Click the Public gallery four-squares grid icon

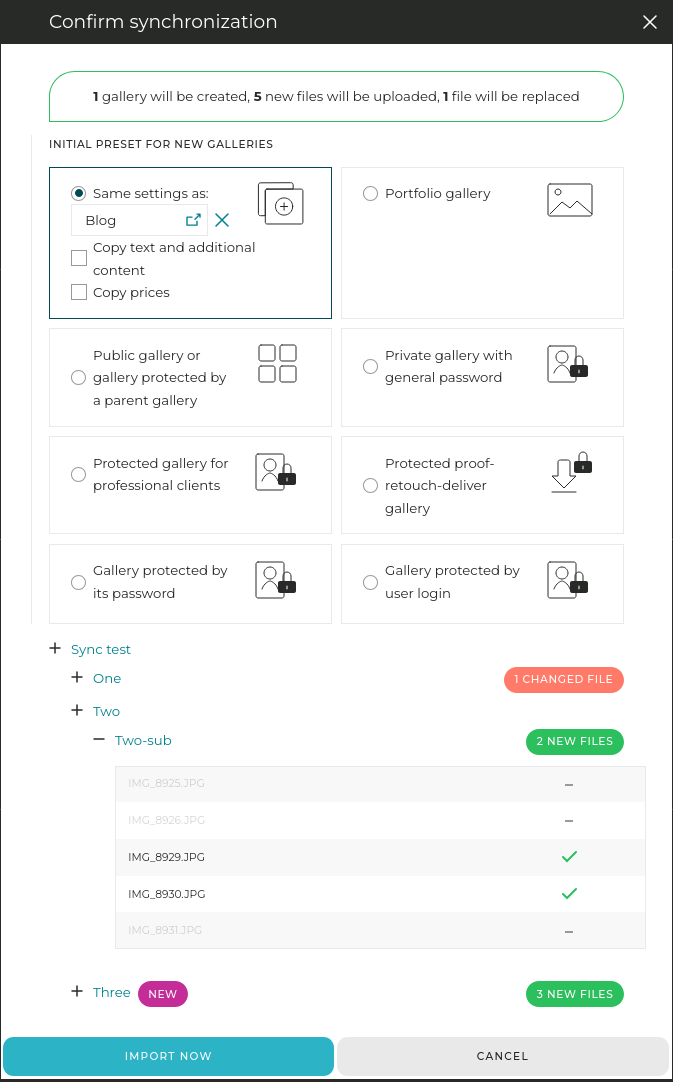[277, 363]
